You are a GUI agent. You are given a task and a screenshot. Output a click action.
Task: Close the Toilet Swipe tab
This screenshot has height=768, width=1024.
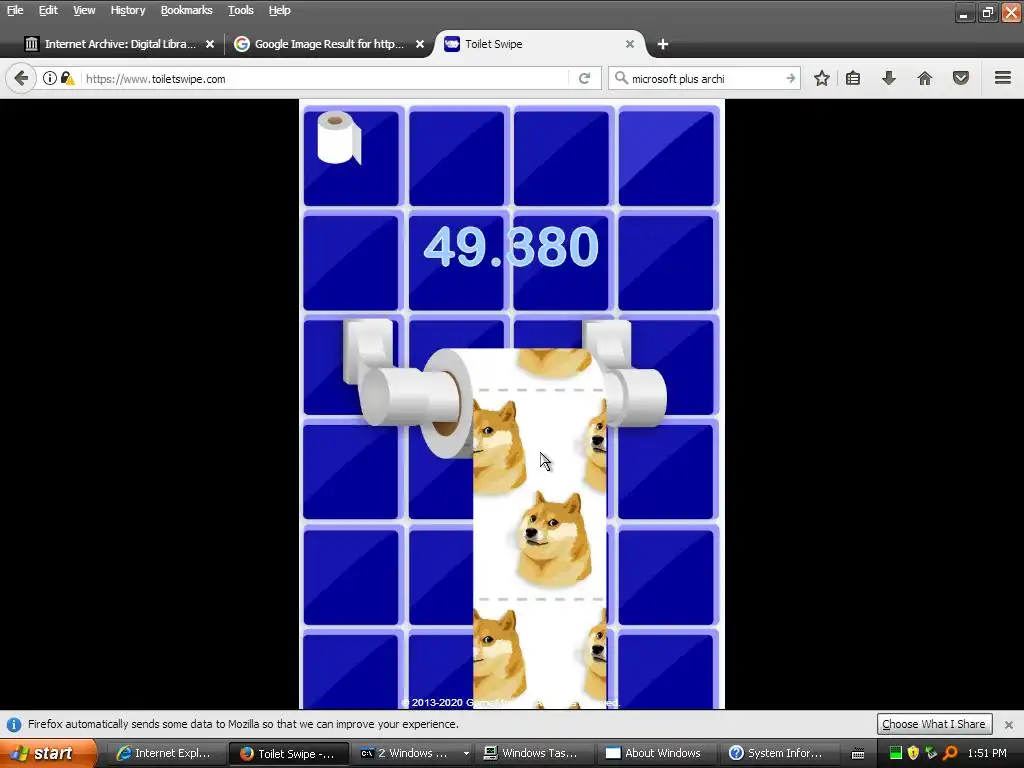pyautogui.click(x=630, y=44)
